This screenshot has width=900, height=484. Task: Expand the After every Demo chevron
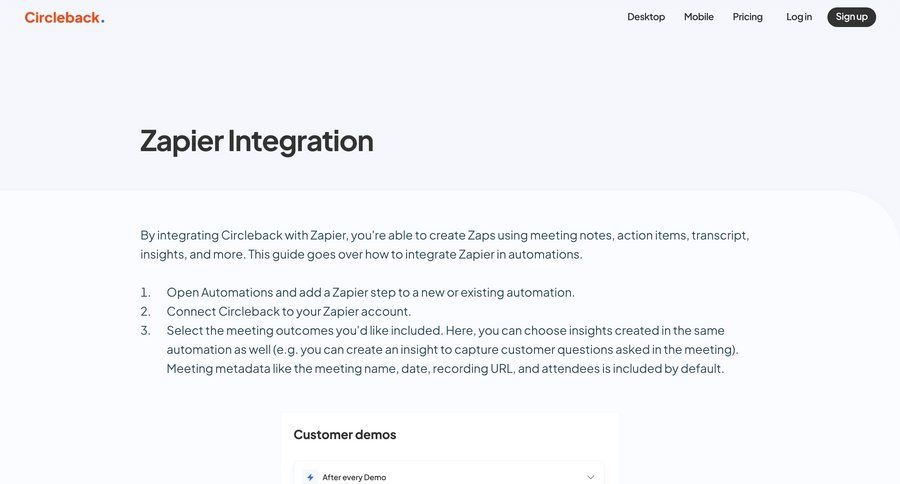[x=590, y=477]
